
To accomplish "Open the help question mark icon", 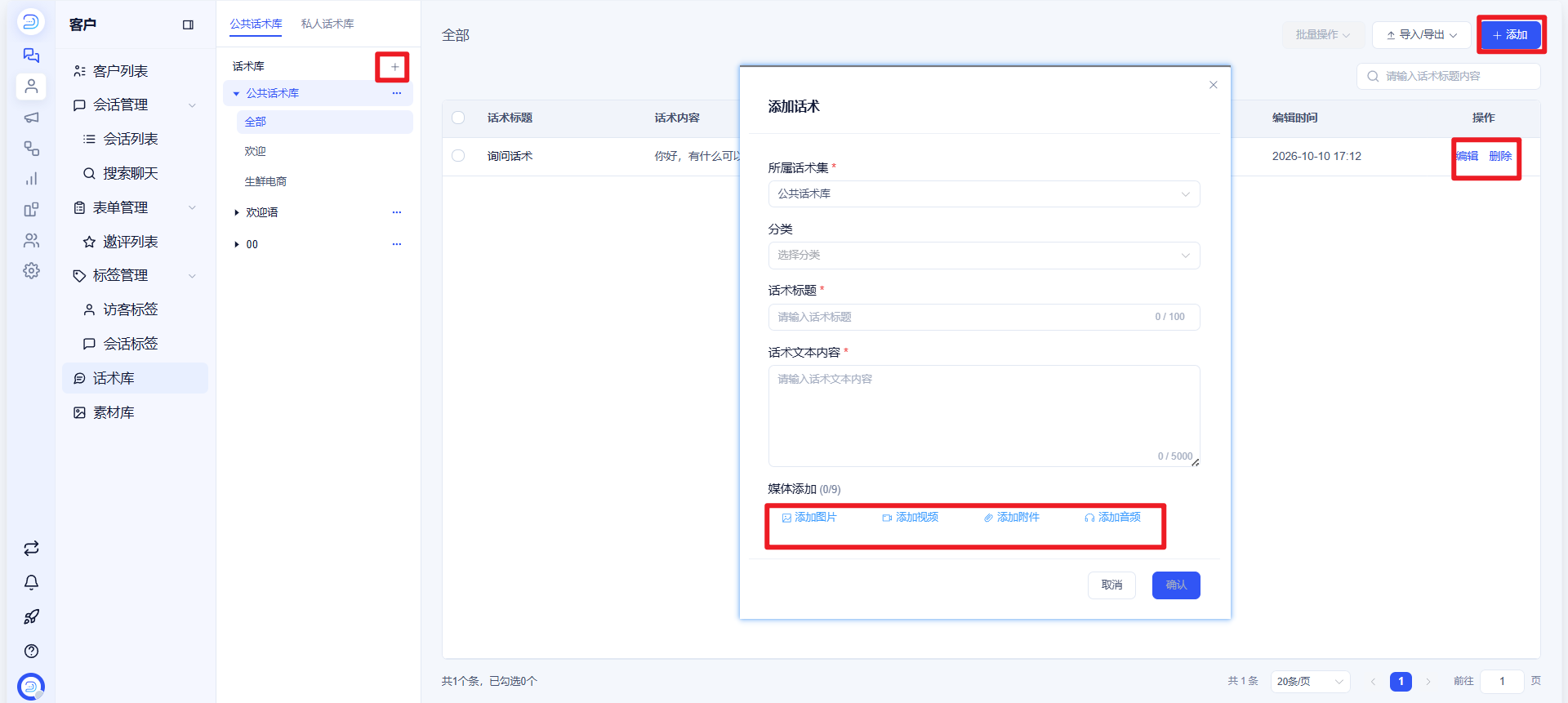I will (x=31, y=652).
